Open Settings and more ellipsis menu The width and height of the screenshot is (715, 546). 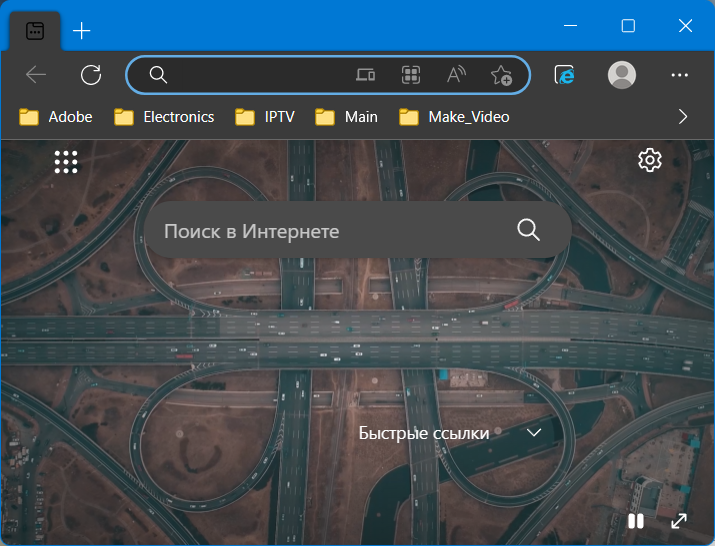[x=679, y=75]
